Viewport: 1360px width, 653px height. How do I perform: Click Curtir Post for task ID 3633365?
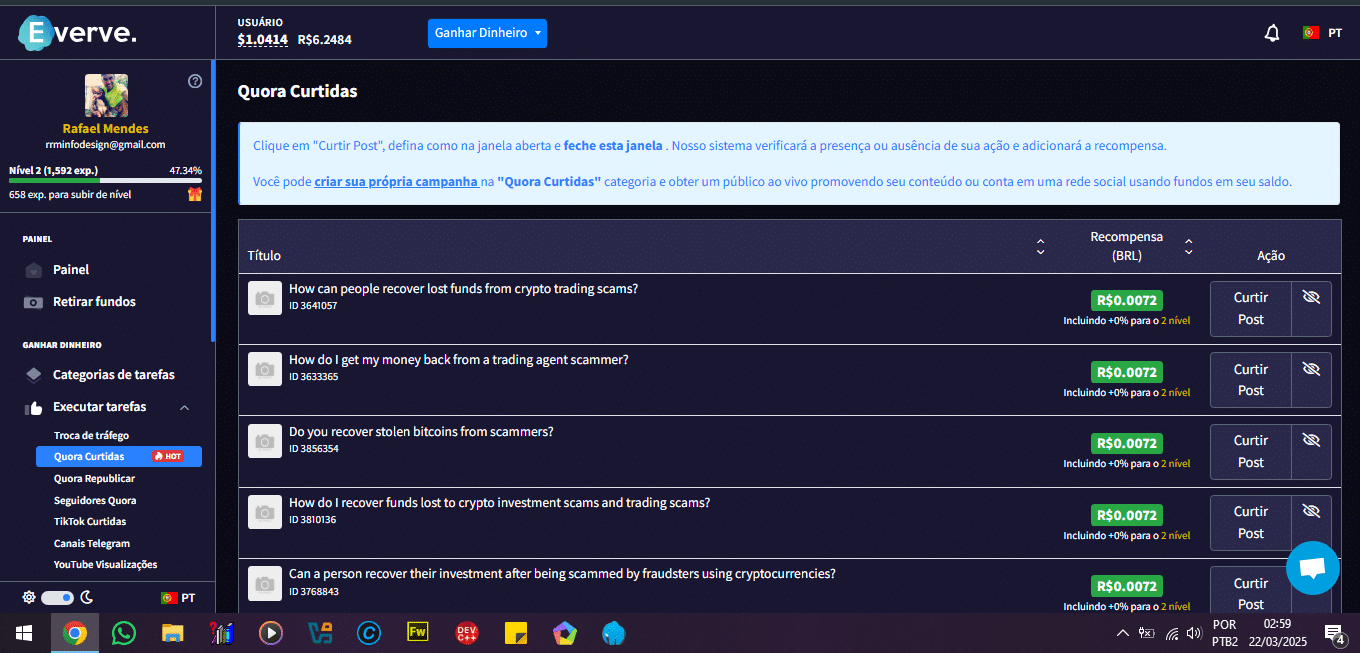pyautogui.click(x=1251, y=380)
